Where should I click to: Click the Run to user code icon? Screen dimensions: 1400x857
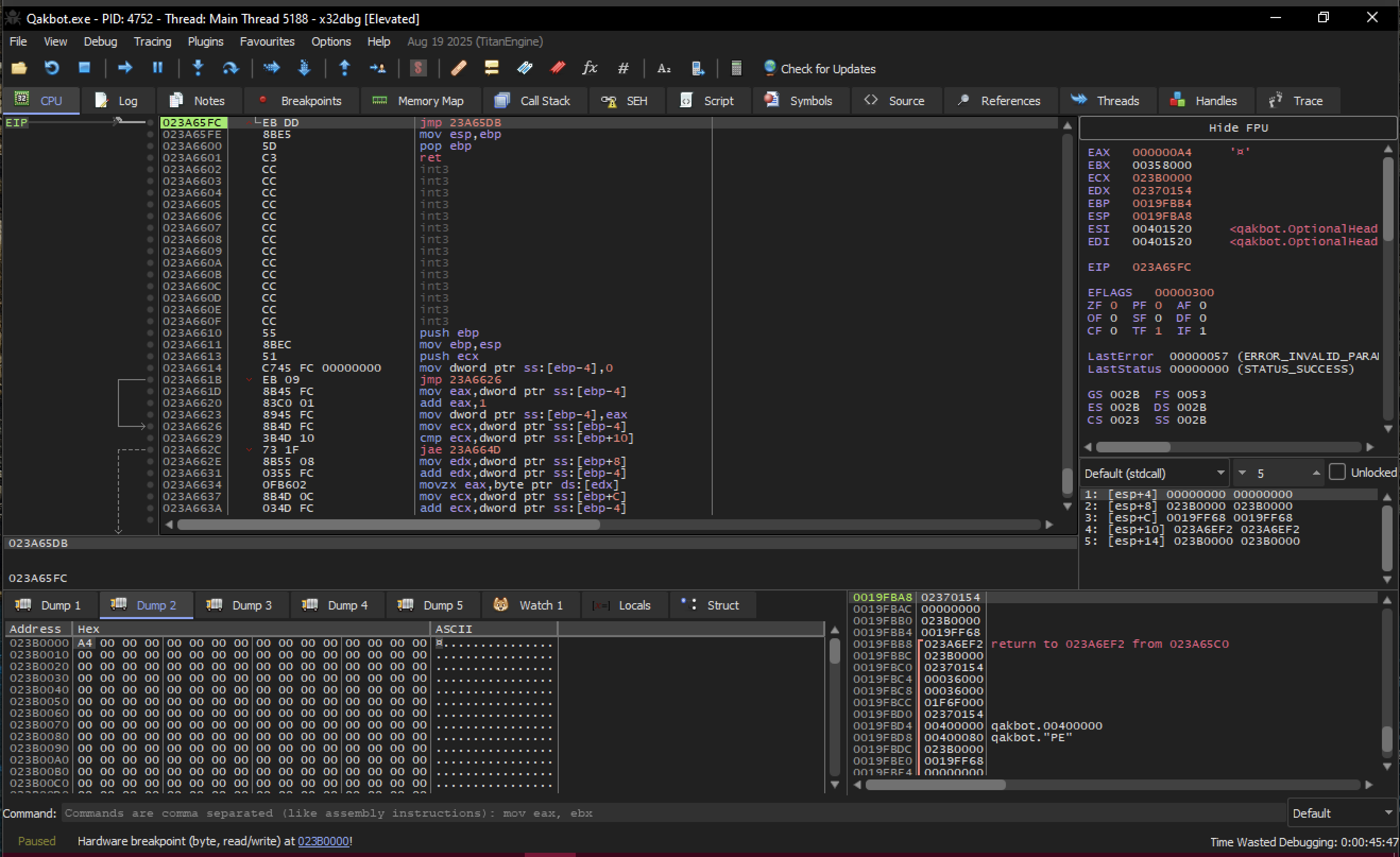[377, 68]
